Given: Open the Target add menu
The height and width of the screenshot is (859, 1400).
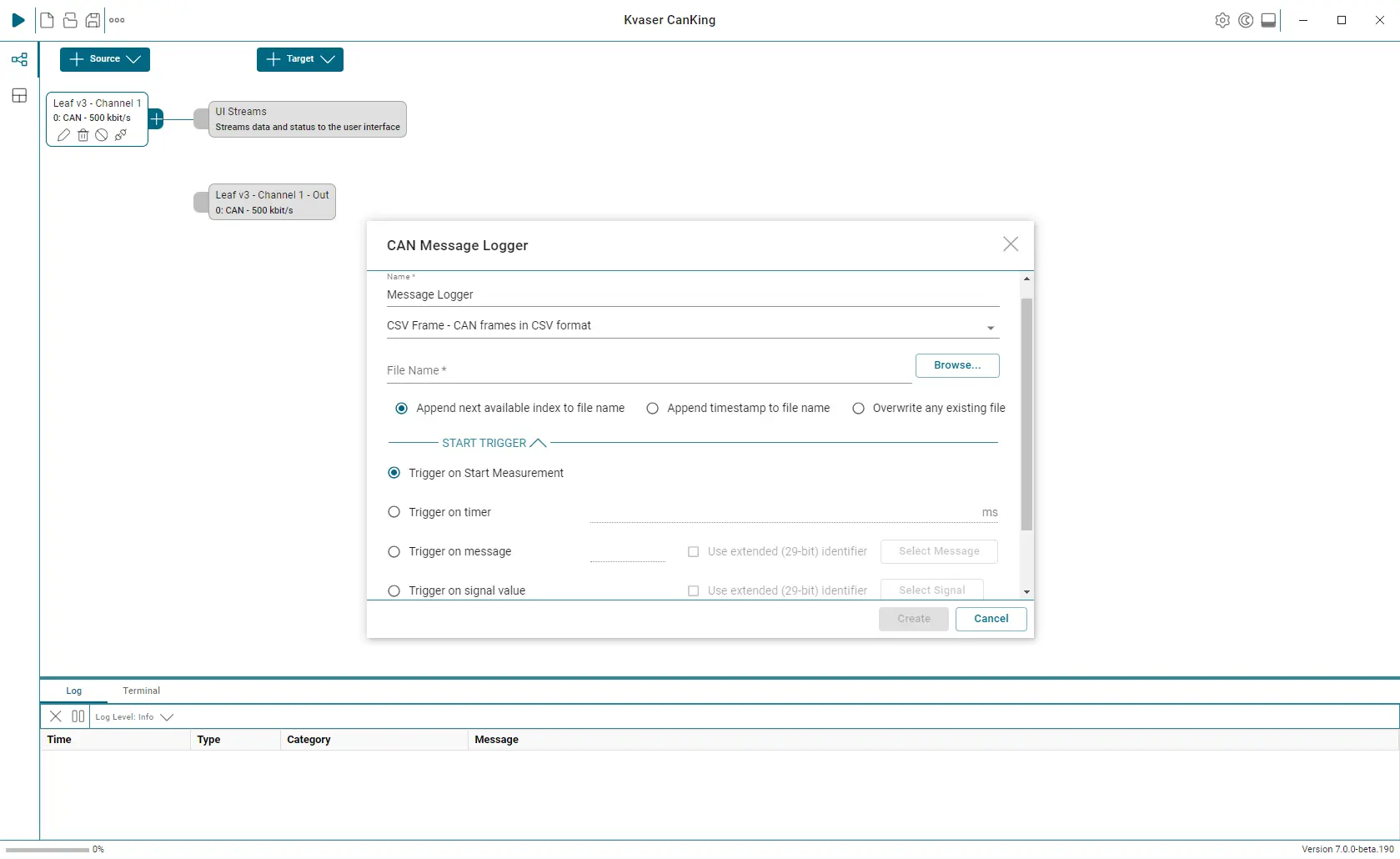Looking at the screenshot, I should 299,59.
